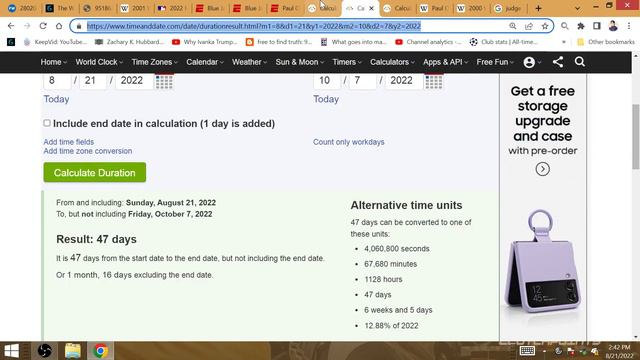Screen dimensions: 640x360
Task: Click the ad's circled arrow button
Action: [542, 169]
